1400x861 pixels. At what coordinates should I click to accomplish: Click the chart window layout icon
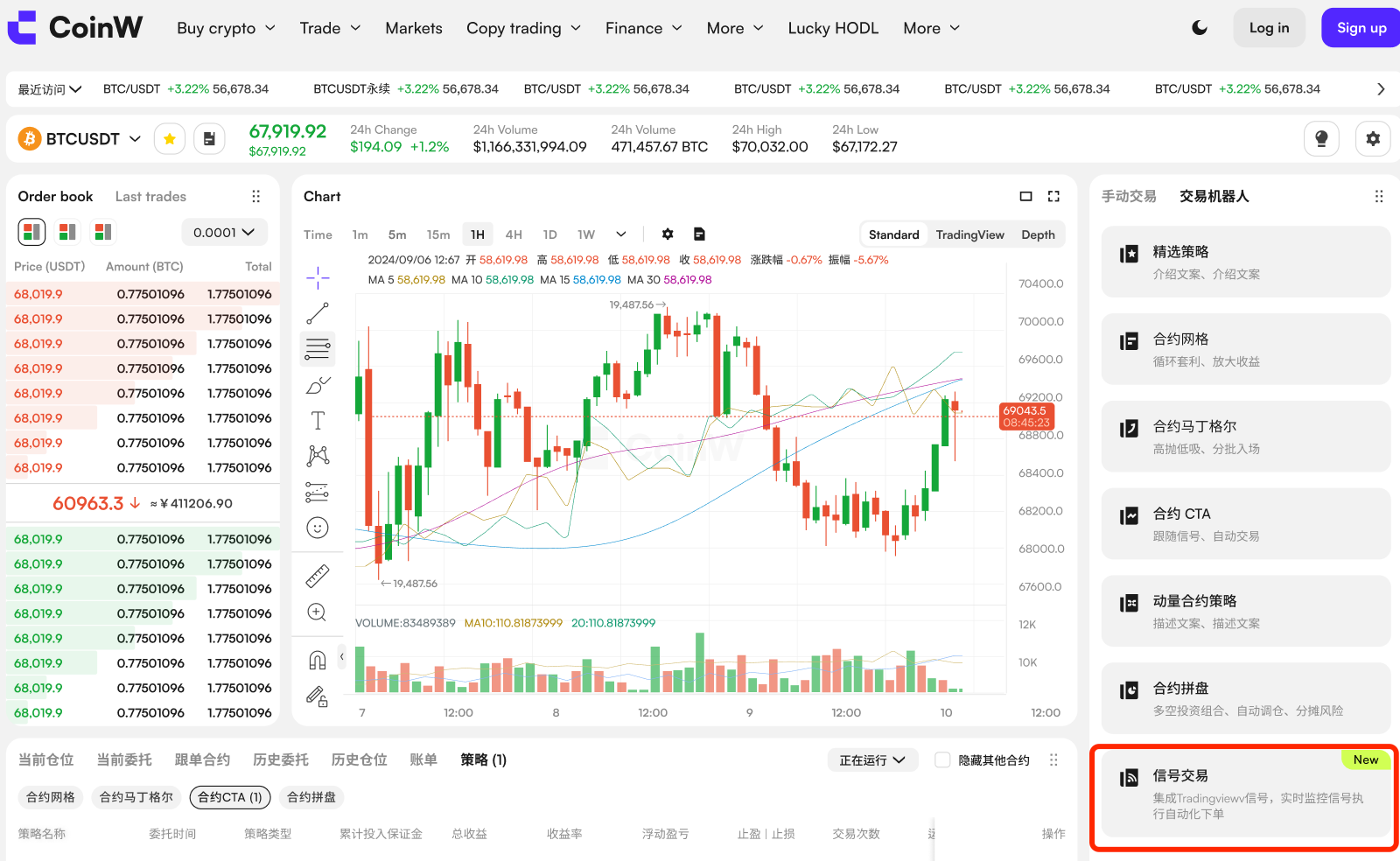point(1025,197)
